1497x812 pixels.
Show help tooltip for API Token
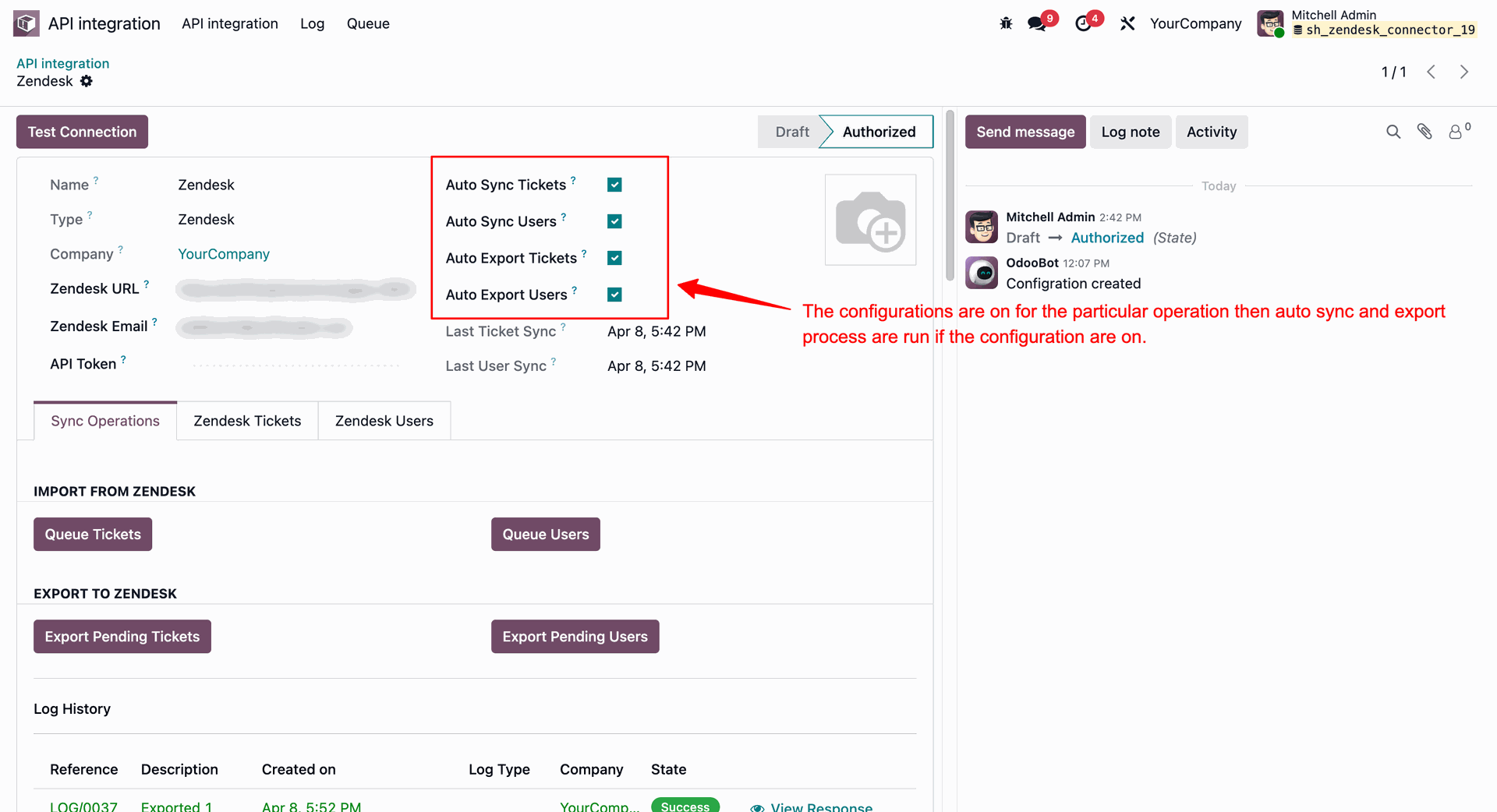tap(123, 359)
